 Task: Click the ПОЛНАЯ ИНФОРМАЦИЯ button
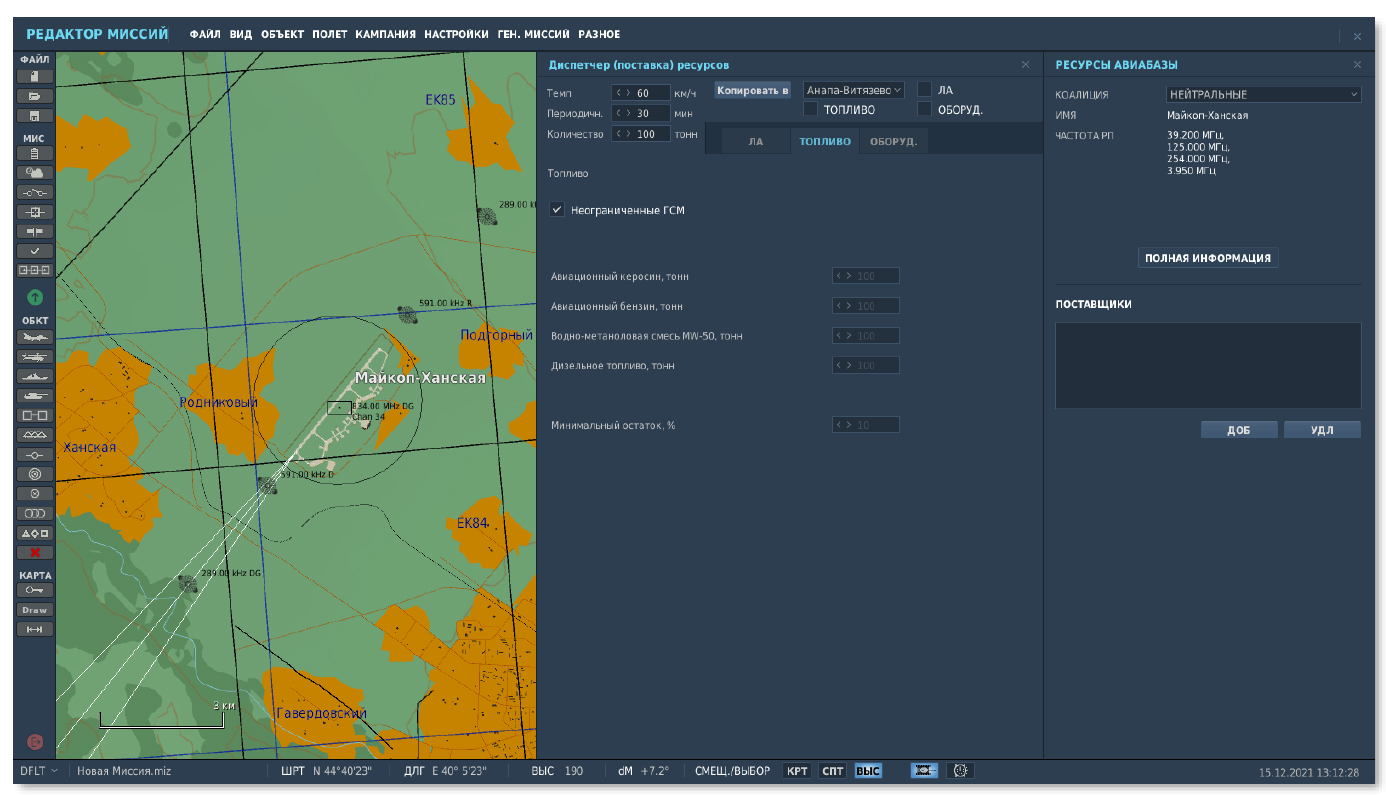pyautogui.click(x=1207, y=258)
